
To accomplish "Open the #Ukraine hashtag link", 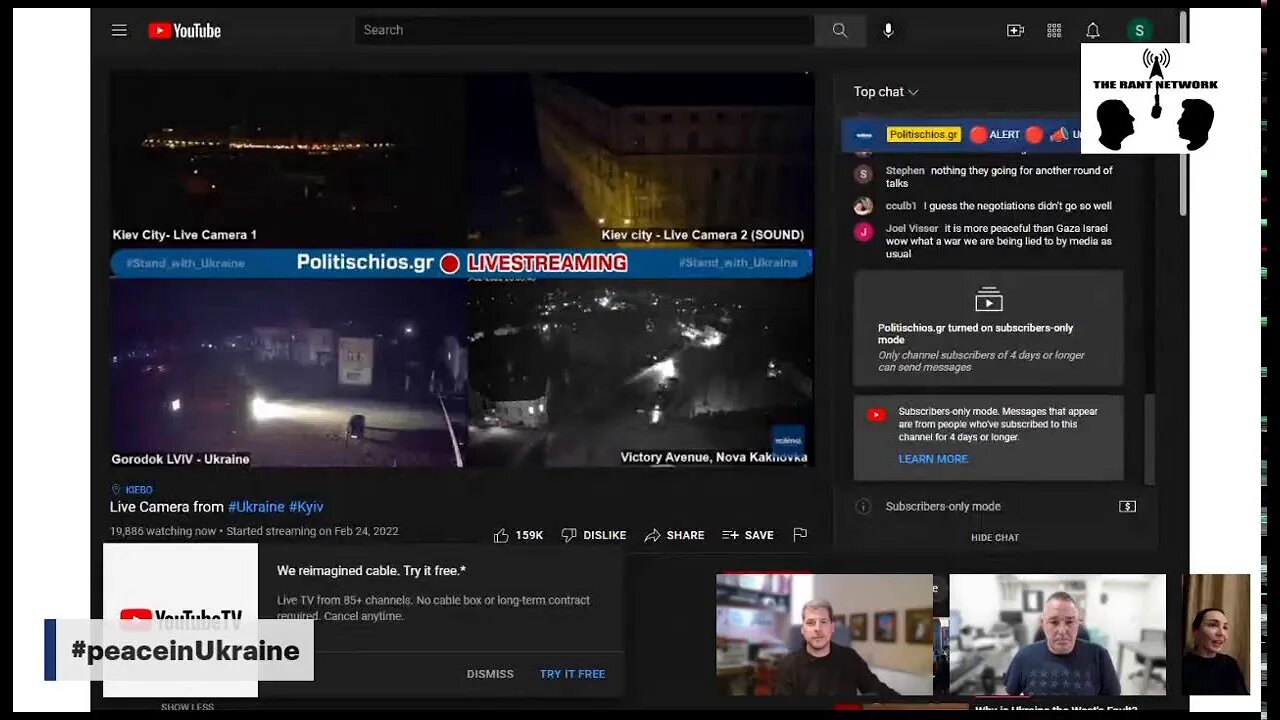I will point(256,507).
